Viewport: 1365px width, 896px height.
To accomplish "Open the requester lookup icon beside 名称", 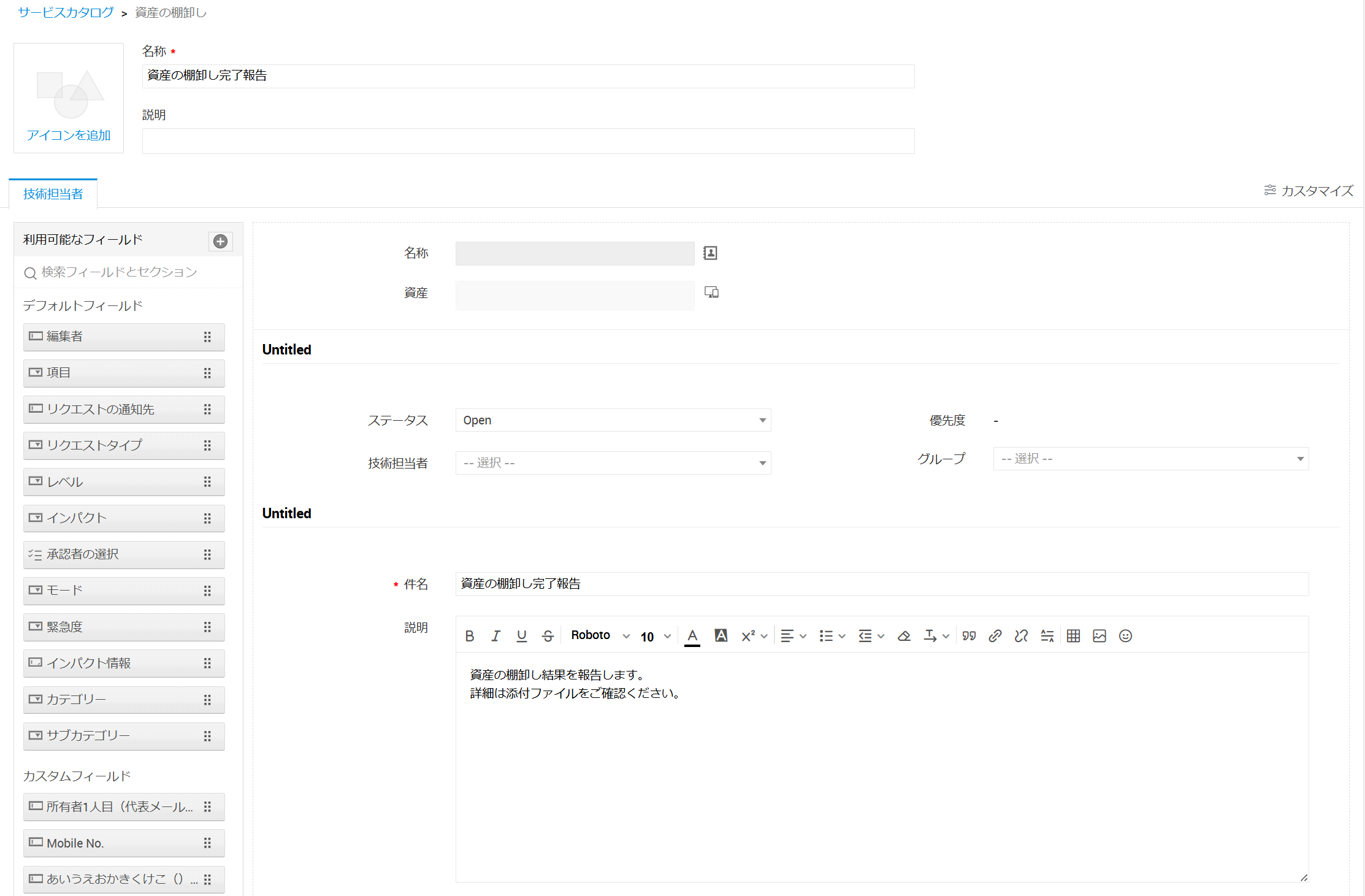I will [x=710, y=253].
